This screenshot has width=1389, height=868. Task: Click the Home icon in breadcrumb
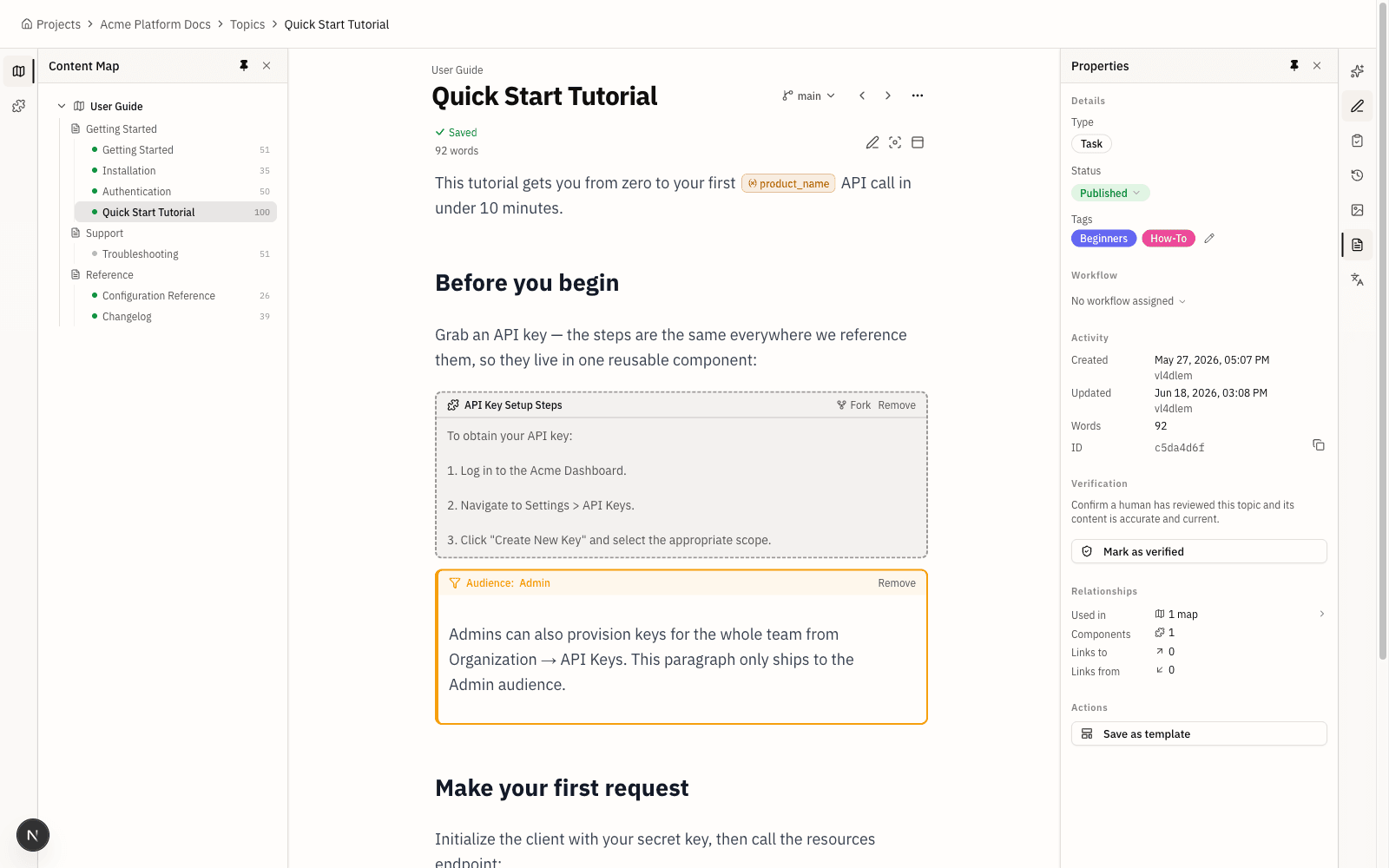[x=27, y=24]
